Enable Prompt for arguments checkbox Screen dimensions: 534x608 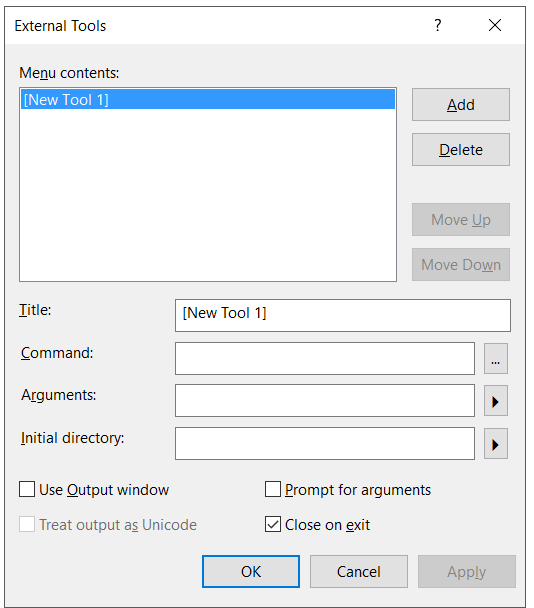tap(273, 489)
